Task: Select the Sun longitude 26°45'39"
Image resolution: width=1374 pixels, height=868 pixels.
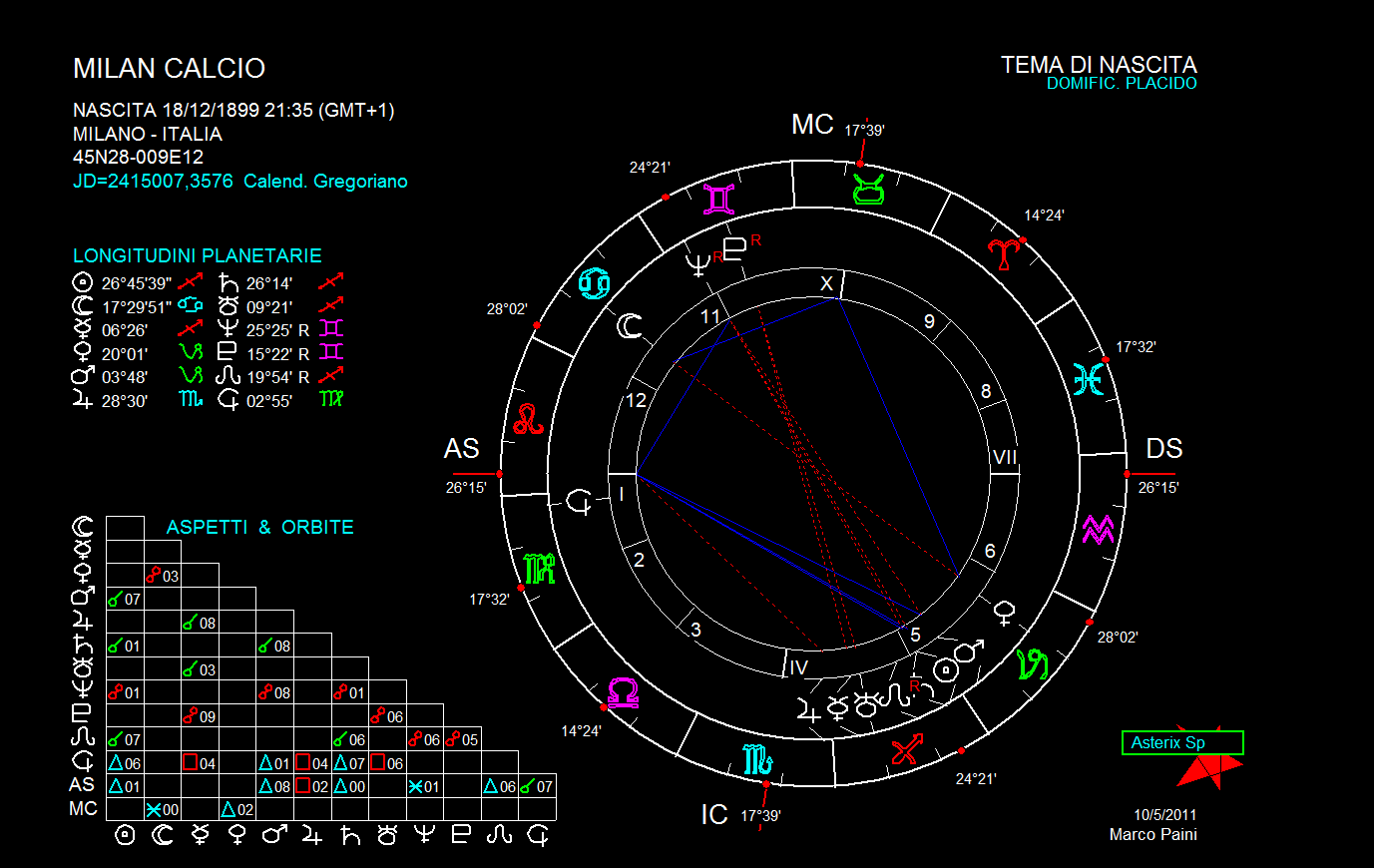Action: click(x=137, y=283)
